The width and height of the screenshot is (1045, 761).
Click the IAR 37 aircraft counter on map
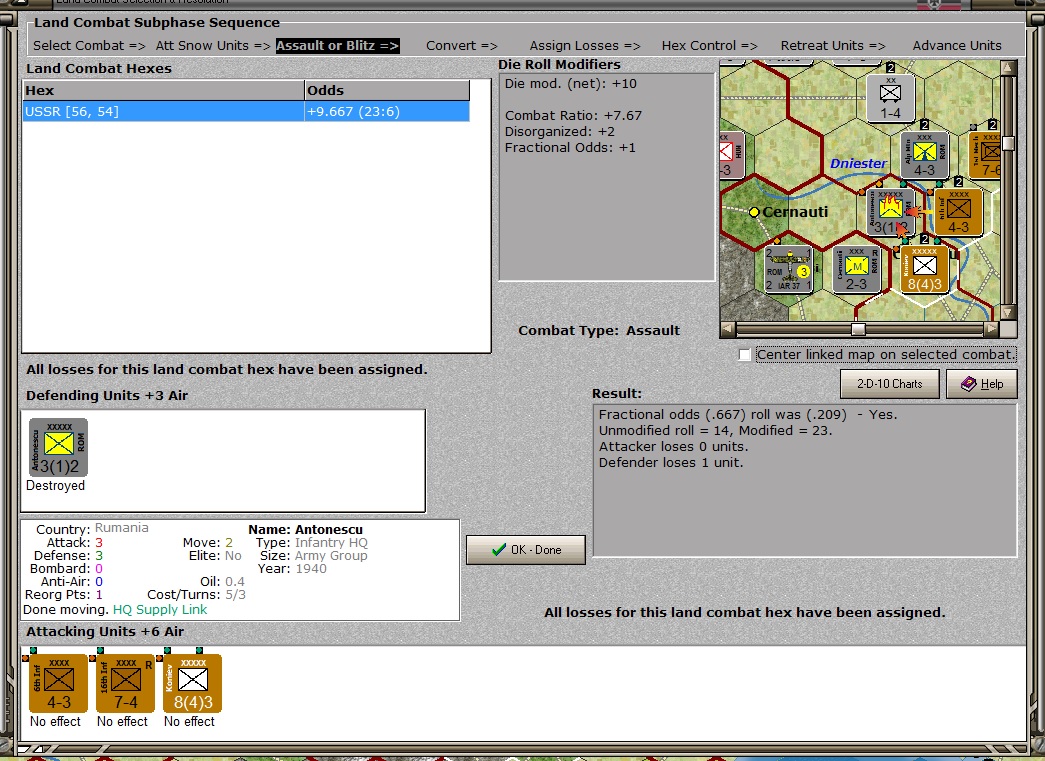click(789, 269)
